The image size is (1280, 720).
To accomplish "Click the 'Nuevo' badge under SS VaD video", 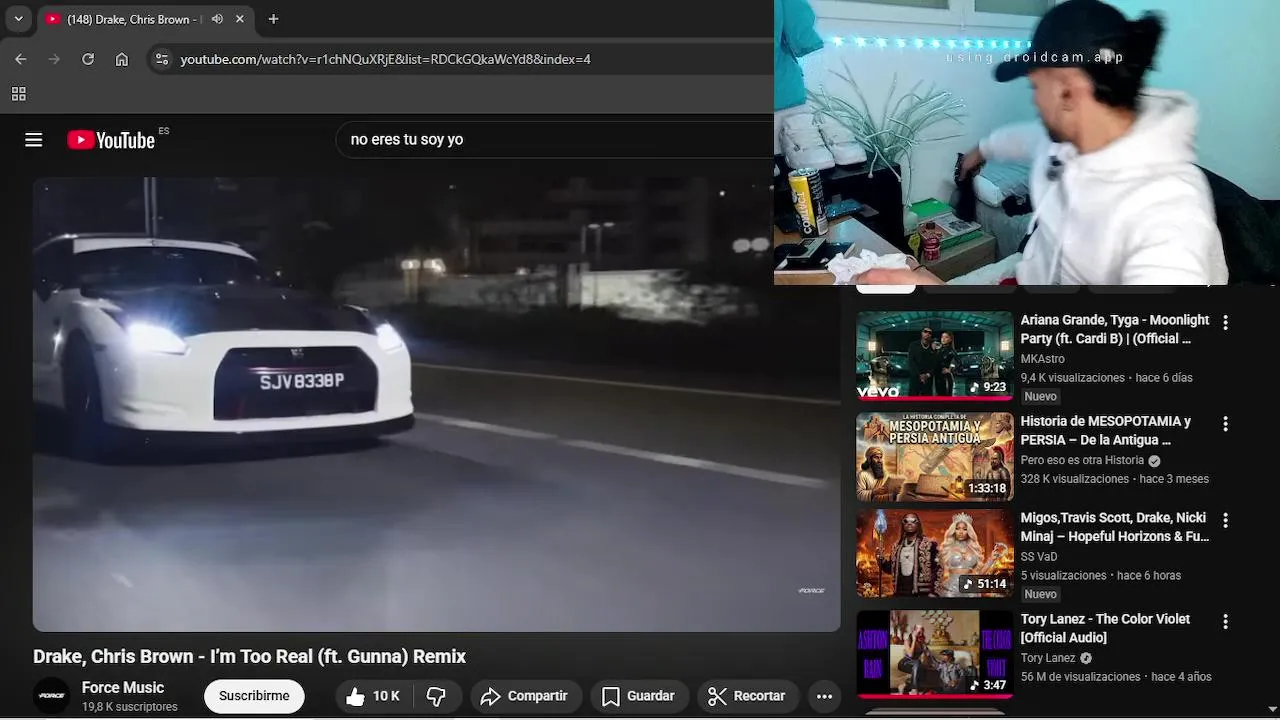I will 1040,594.
